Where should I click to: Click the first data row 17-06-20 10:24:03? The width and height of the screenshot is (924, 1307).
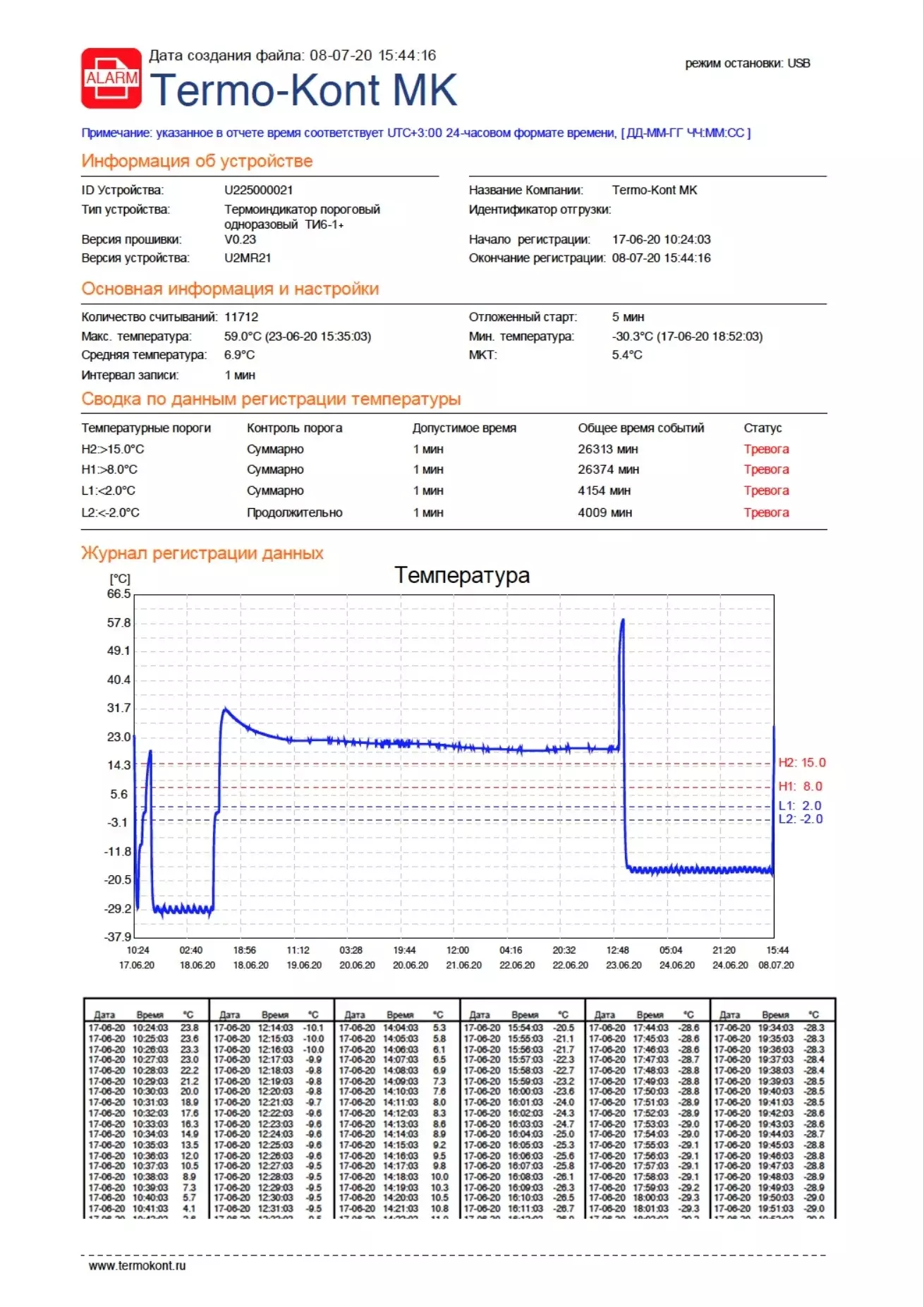143,1028
